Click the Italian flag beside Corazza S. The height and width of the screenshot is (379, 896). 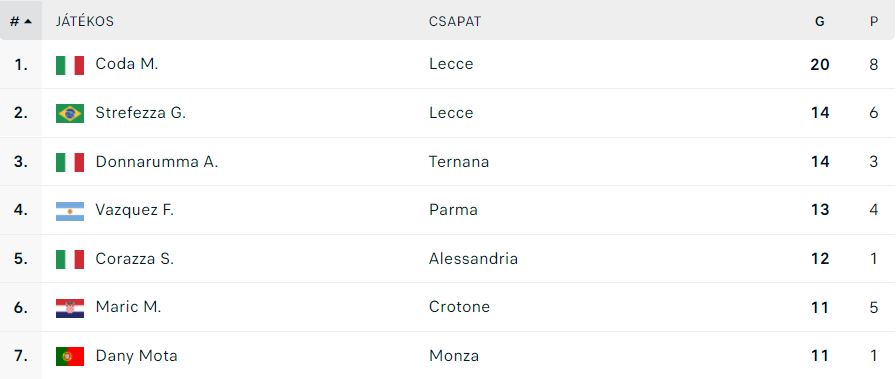tap(70, 260)
